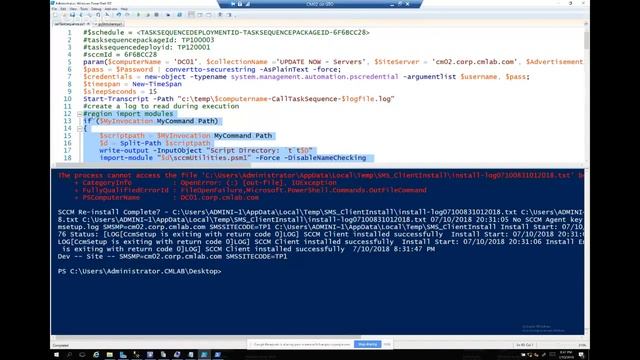Clear the console pane with toolbar icon
Viewport: 640px width, 360px height.
(x=107, y=15)
